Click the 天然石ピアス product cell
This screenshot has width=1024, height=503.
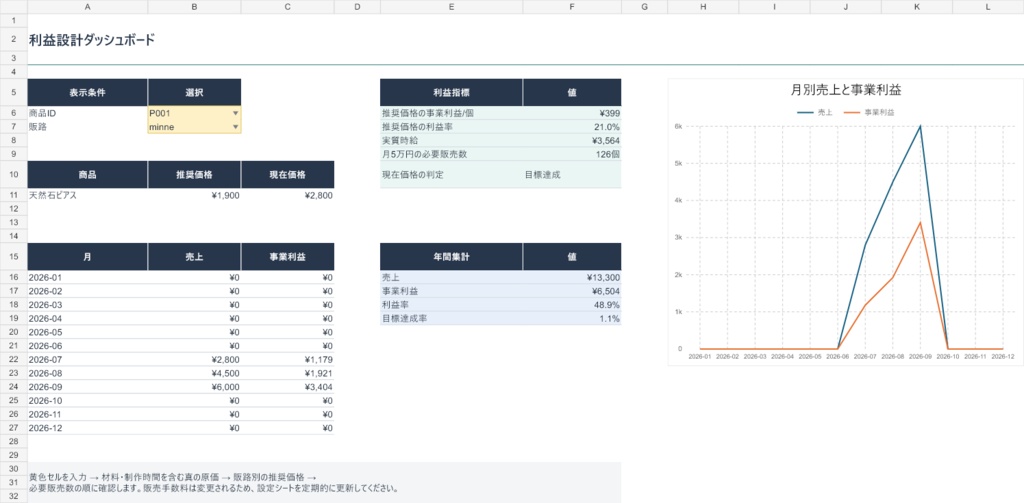[88, 195]
